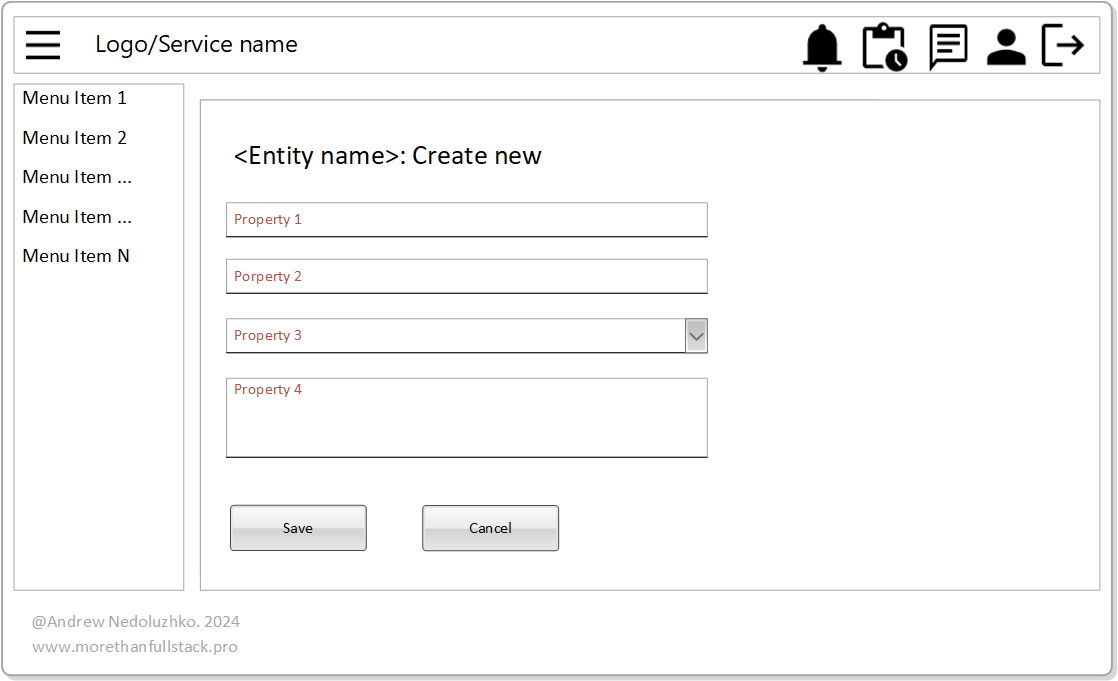This screenshot has height=681, width=1118.
Task: Open the clipboard with clock icon
Action: click(x=884, y=47)
